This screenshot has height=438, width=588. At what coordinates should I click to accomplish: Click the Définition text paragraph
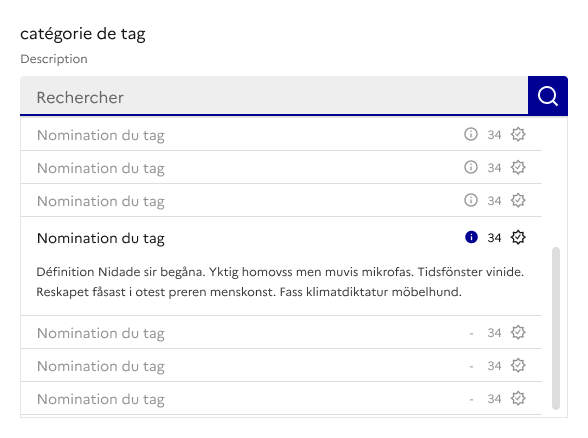click(280, 282)
